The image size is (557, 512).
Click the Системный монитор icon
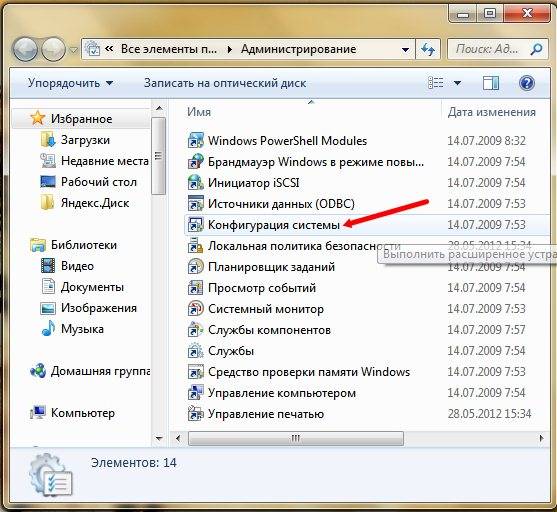pyautogui.click(x=195, y=308)
